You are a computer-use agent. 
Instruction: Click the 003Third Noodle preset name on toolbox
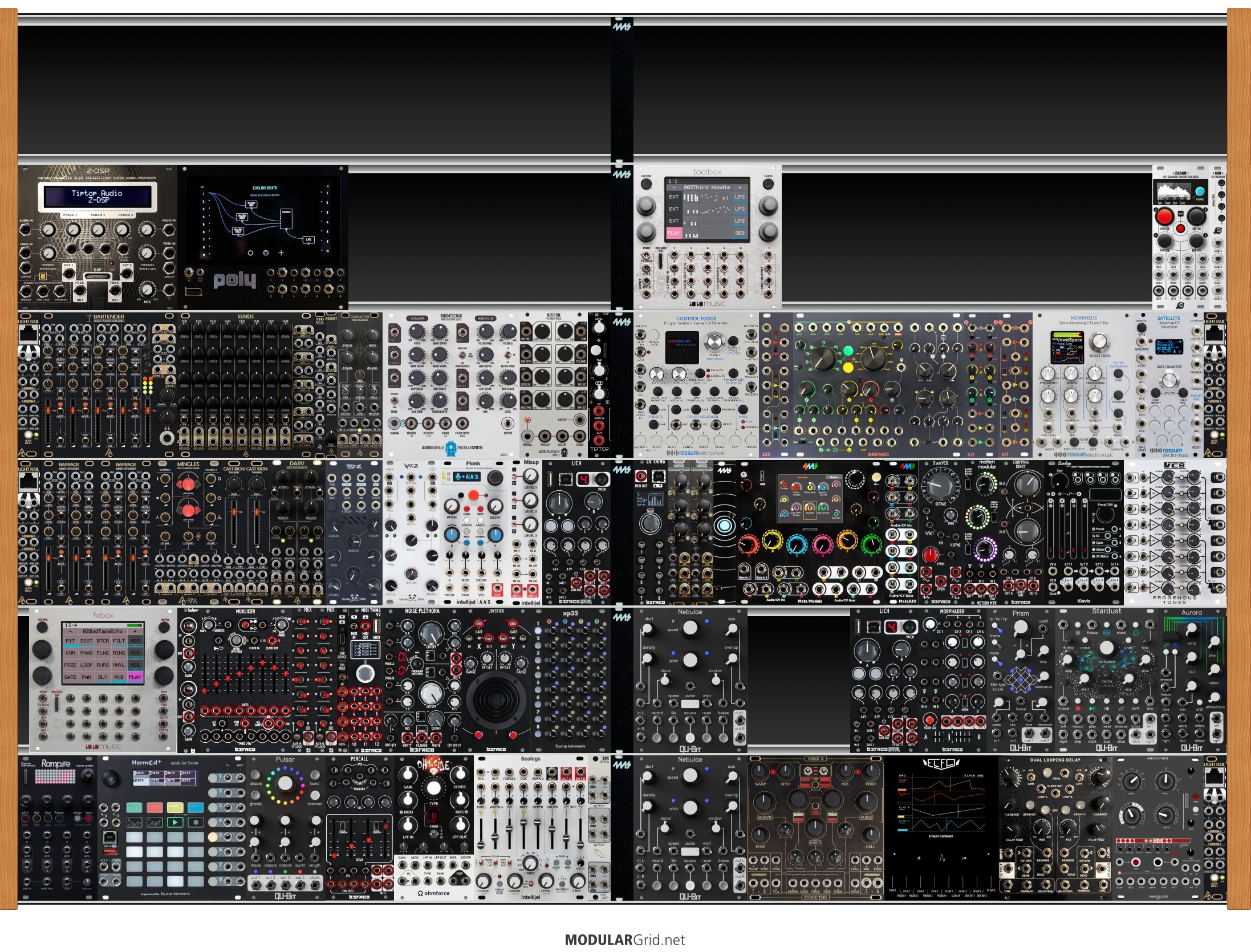coord(706,187)
